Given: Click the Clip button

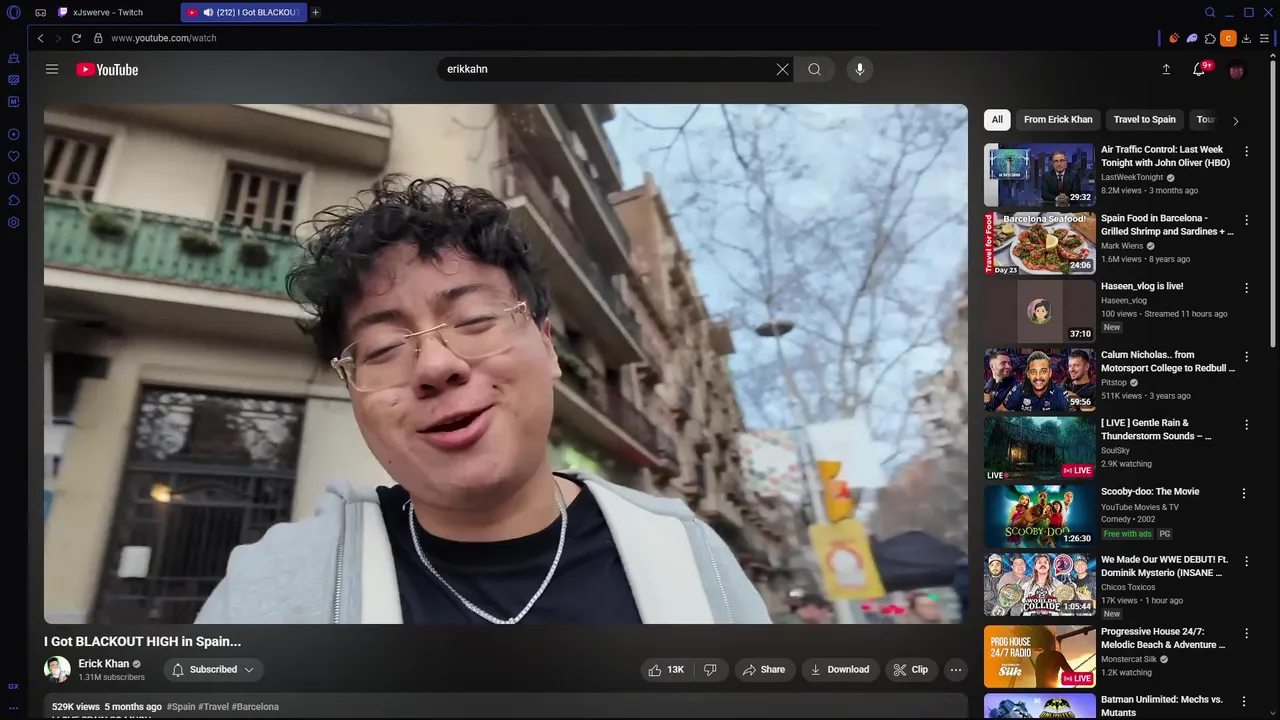Looking at the screenshot, I should [911, 669].
